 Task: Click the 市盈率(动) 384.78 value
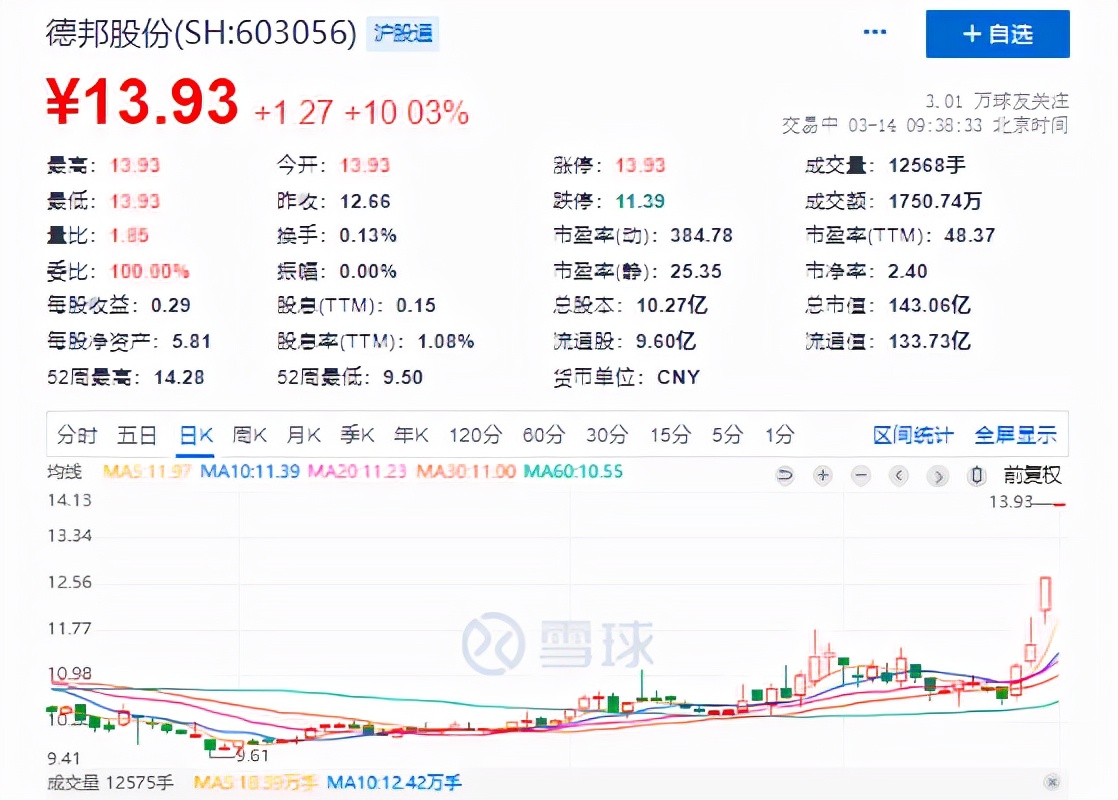coord(702,235)
